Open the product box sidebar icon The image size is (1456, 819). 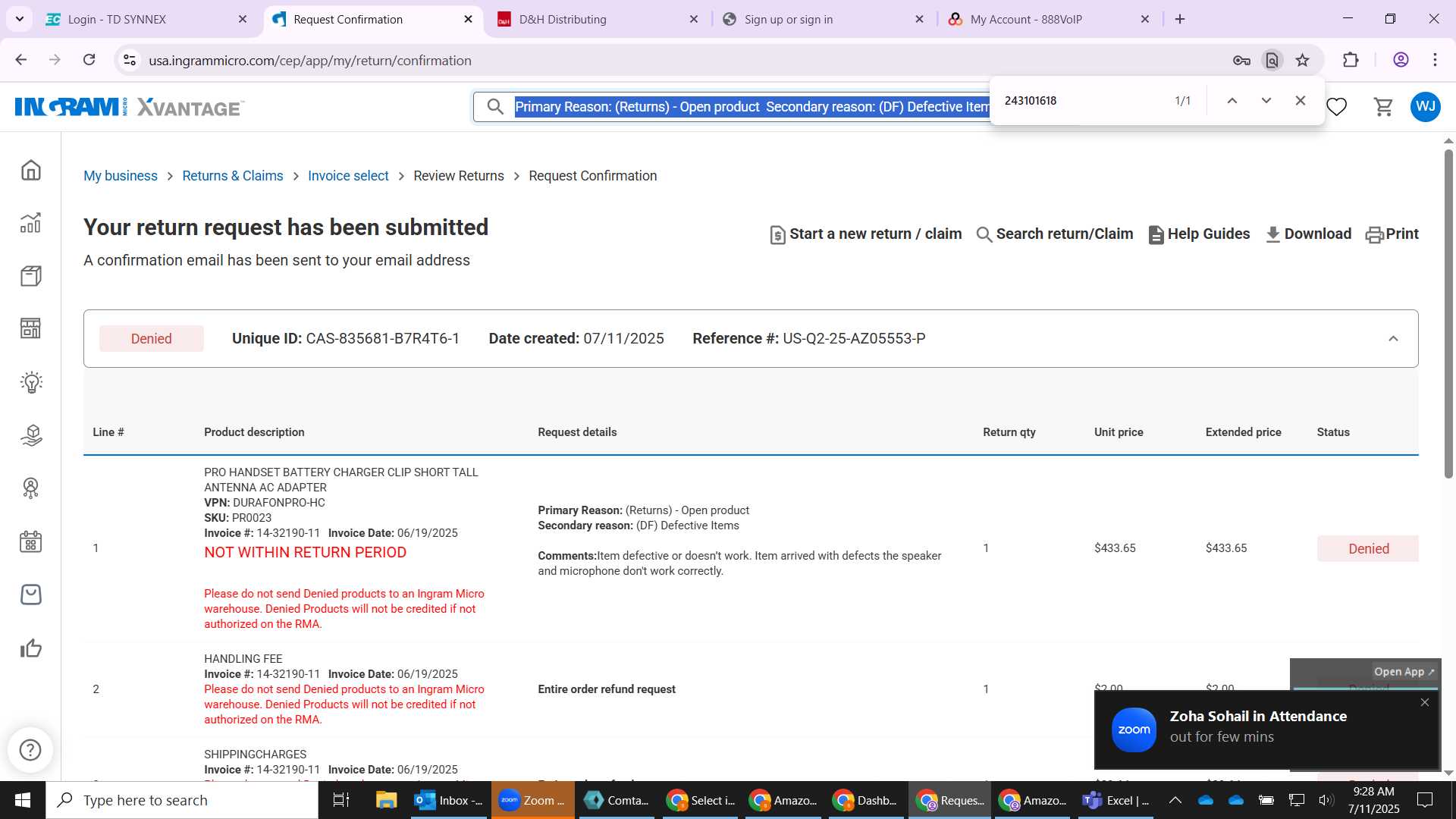click(30, 275)
